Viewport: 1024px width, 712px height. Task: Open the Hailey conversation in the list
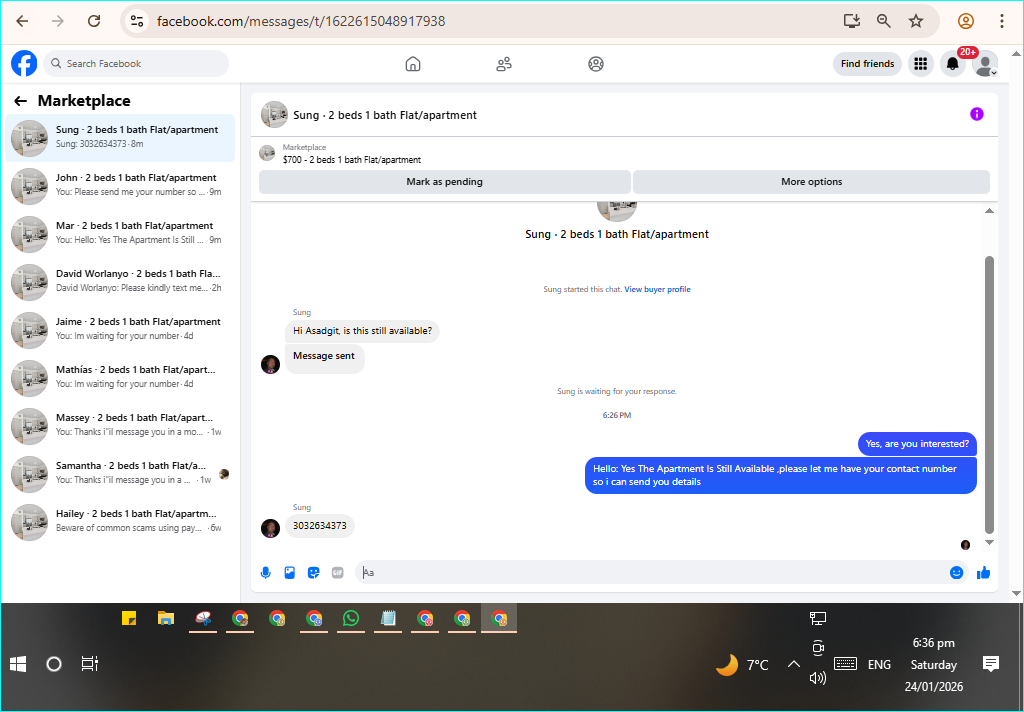[x=120, y=522]
